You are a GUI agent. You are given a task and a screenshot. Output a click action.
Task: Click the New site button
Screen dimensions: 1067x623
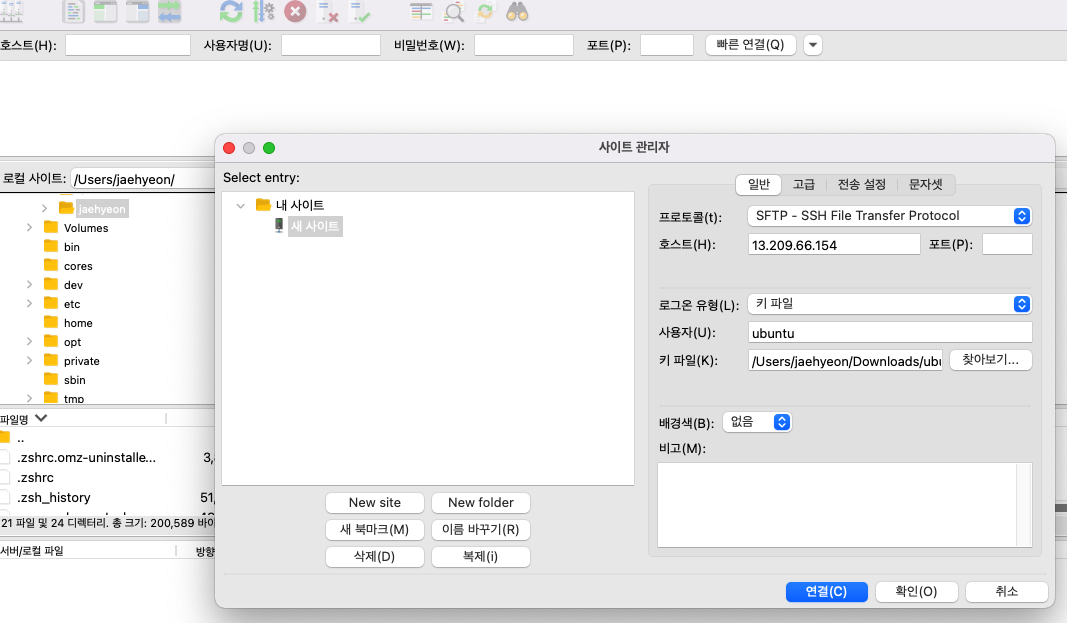coord(374,502)
